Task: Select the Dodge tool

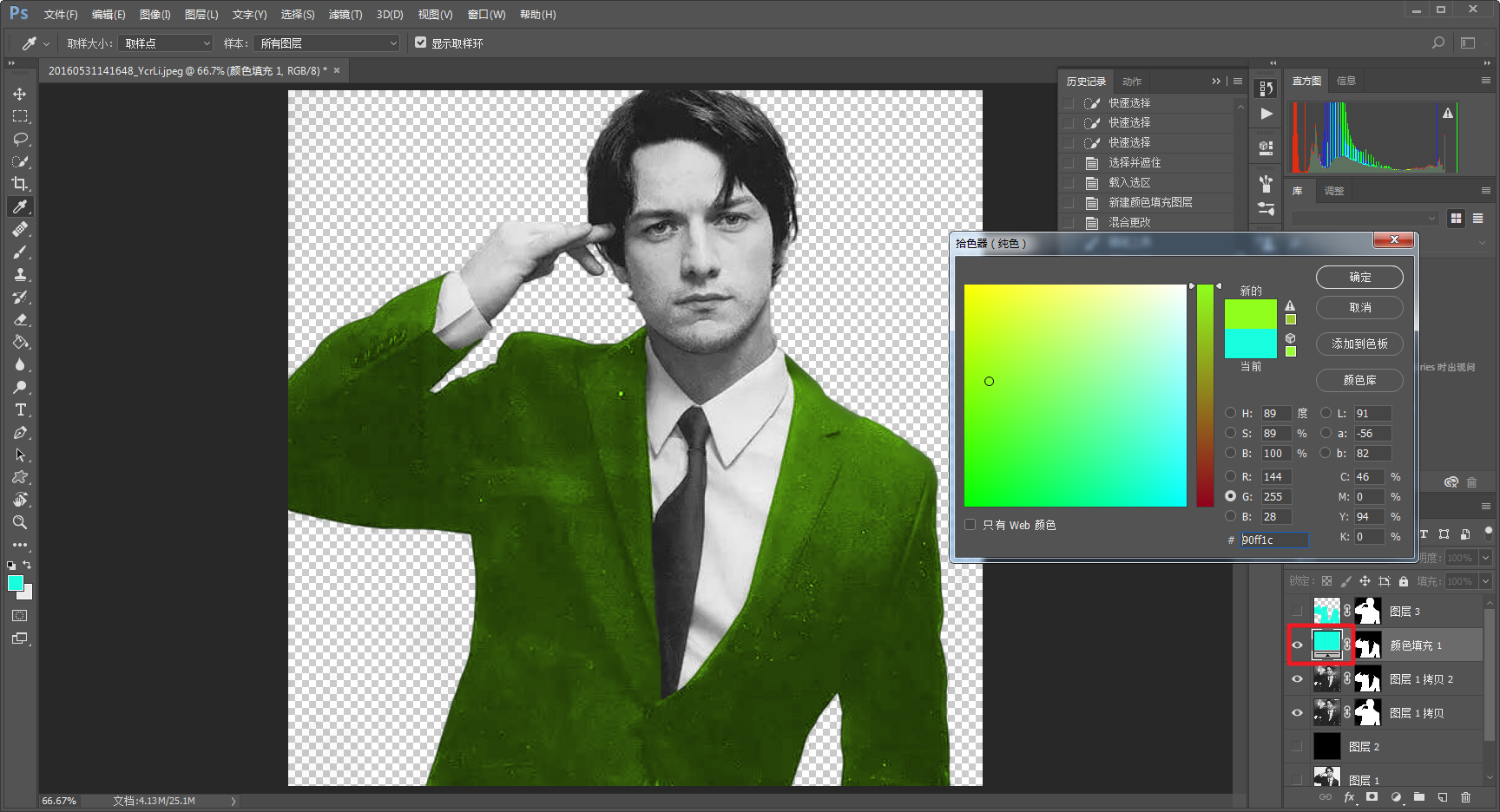Action: 19,387
